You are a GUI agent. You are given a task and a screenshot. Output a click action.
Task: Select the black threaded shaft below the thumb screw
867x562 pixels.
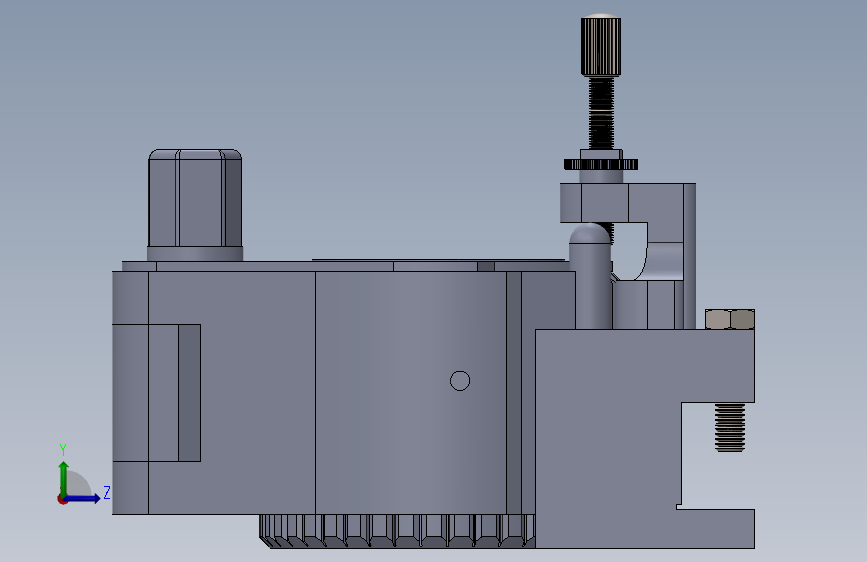[601, 113]
